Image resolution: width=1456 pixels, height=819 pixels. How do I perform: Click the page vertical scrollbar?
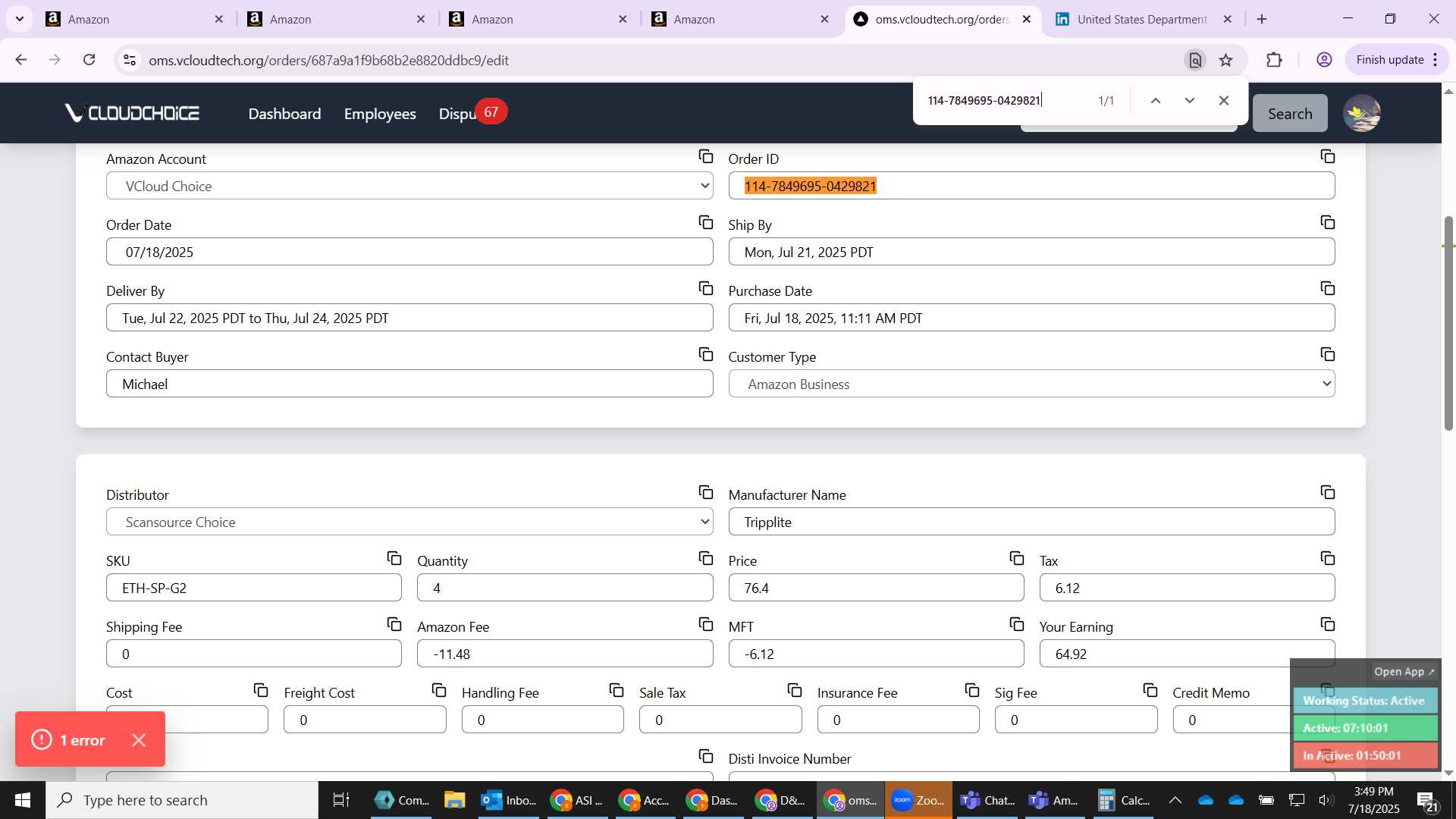click(1448, 324)
